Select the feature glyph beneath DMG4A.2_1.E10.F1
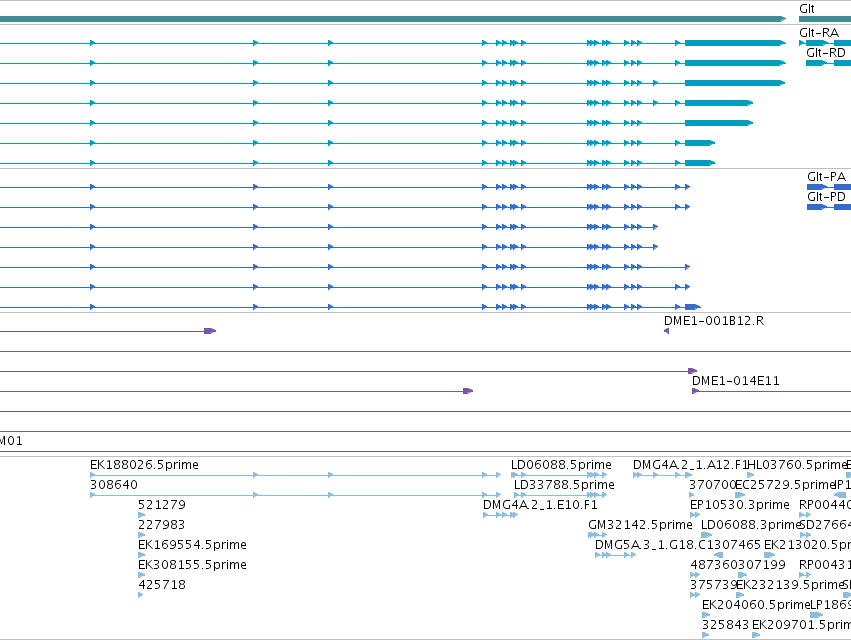The width and height of the screenshot is (851, 640). coord(500,515)
